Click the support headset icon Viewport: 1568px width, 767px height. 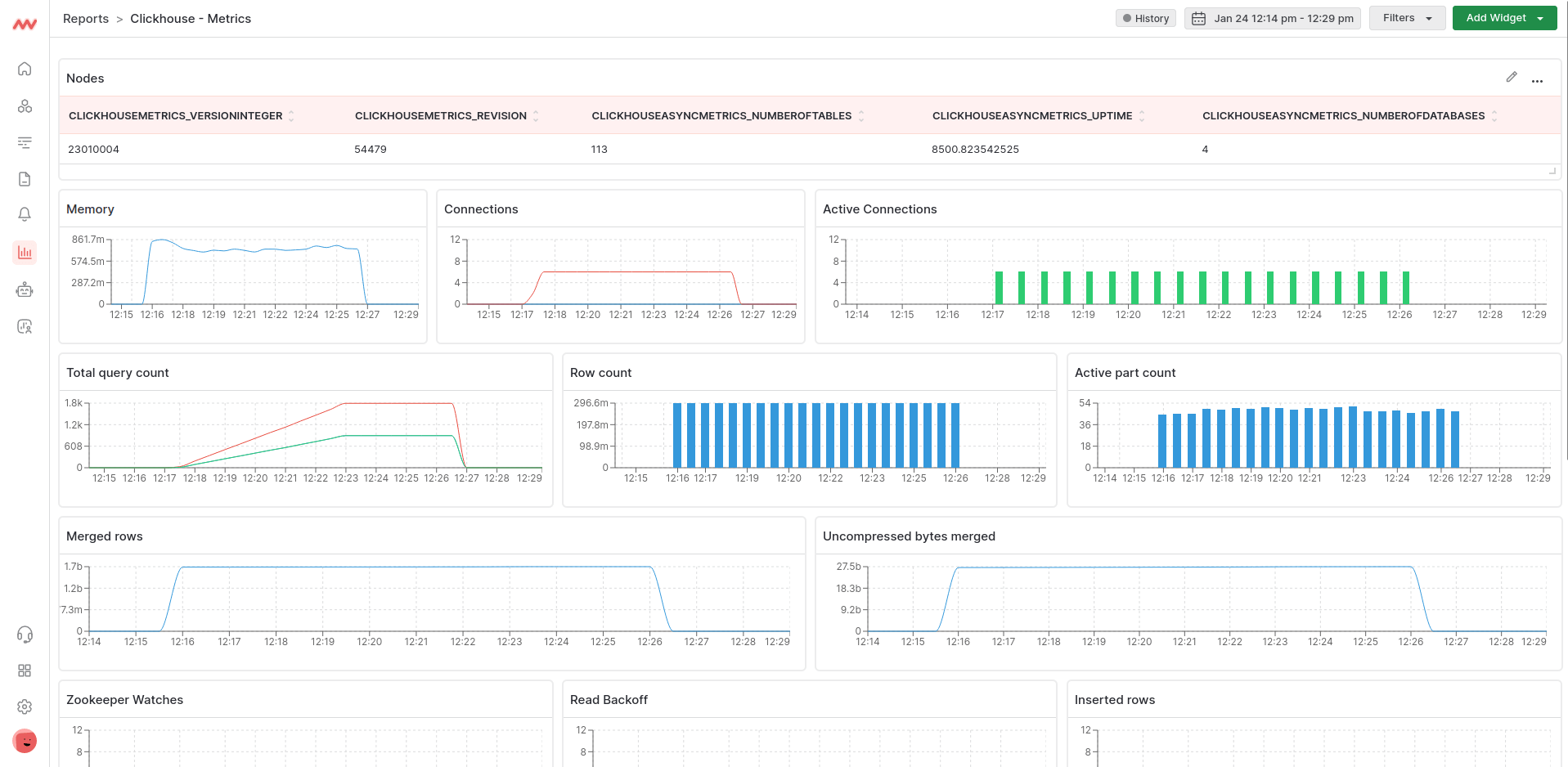click(25, 635)
